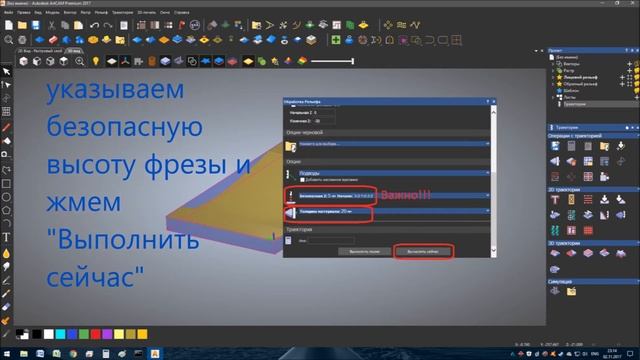Click first icon in 3D trajectories section
Image resolution: width=640 pixels, height=360 pixels.
click(555, 253)
